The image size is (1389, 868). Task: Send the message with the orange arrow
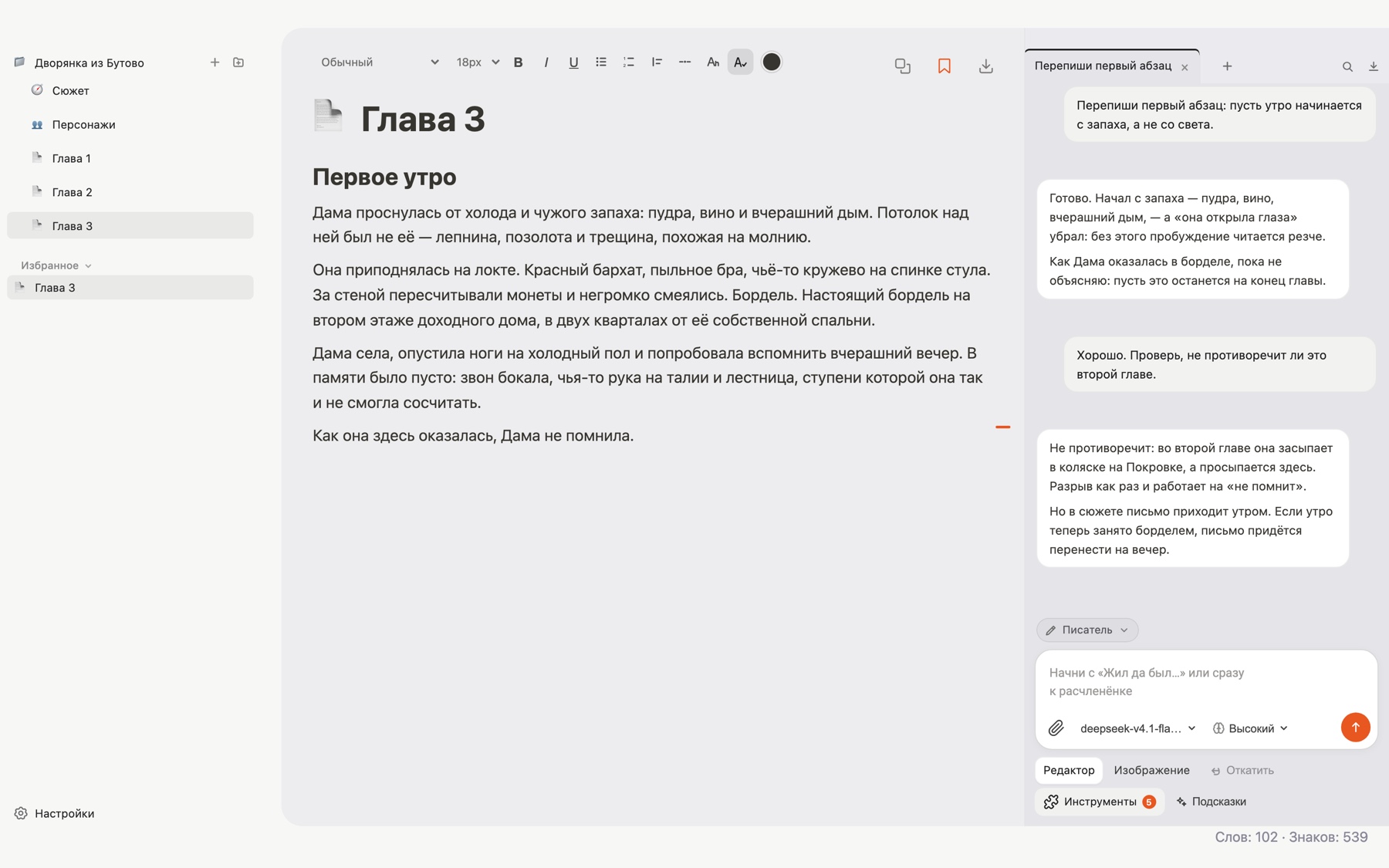pos(1355,728)
